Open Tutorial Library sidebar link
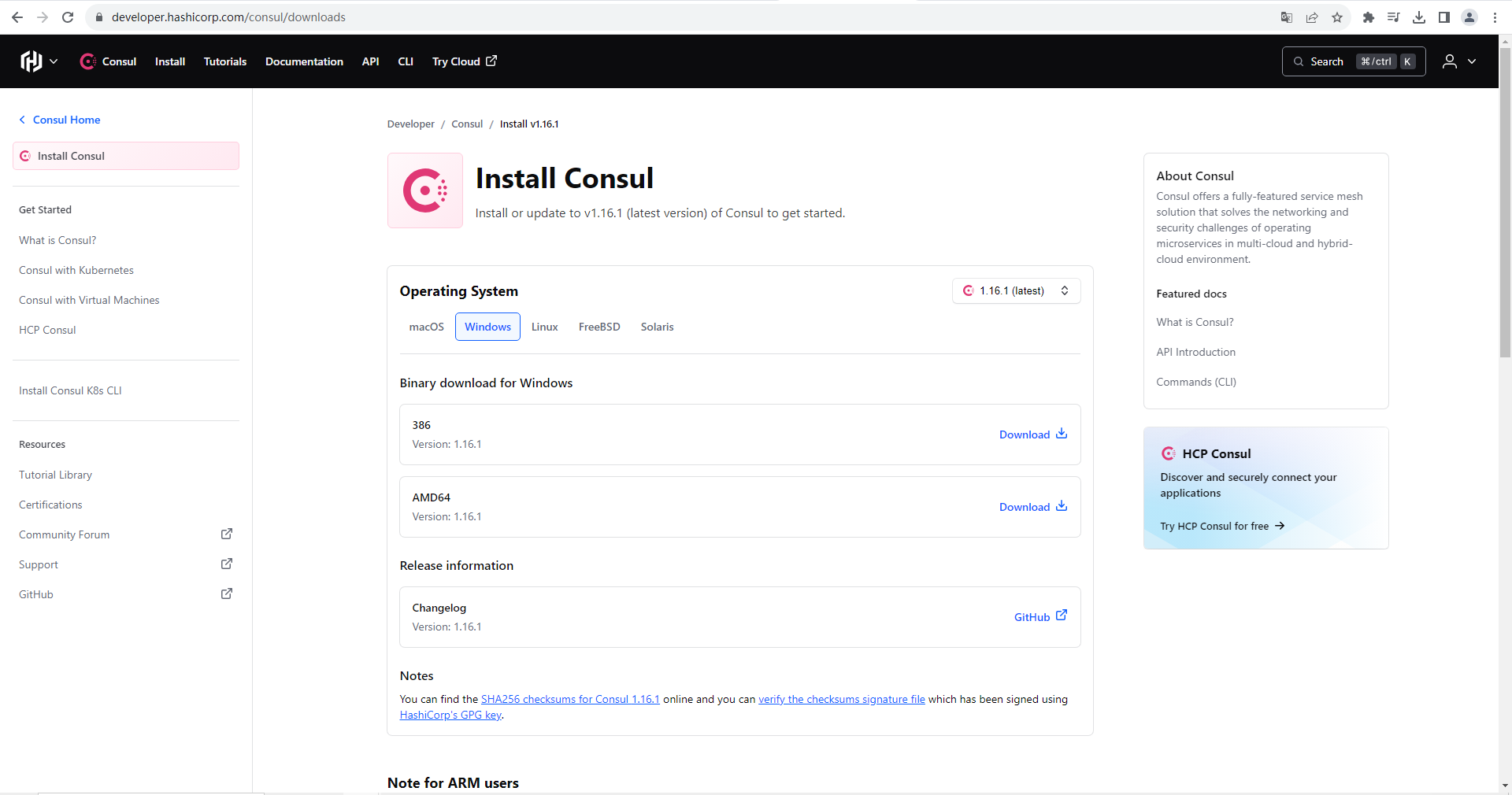The image size is (1512, 795). pyautogui.click(x=55, y=475)
